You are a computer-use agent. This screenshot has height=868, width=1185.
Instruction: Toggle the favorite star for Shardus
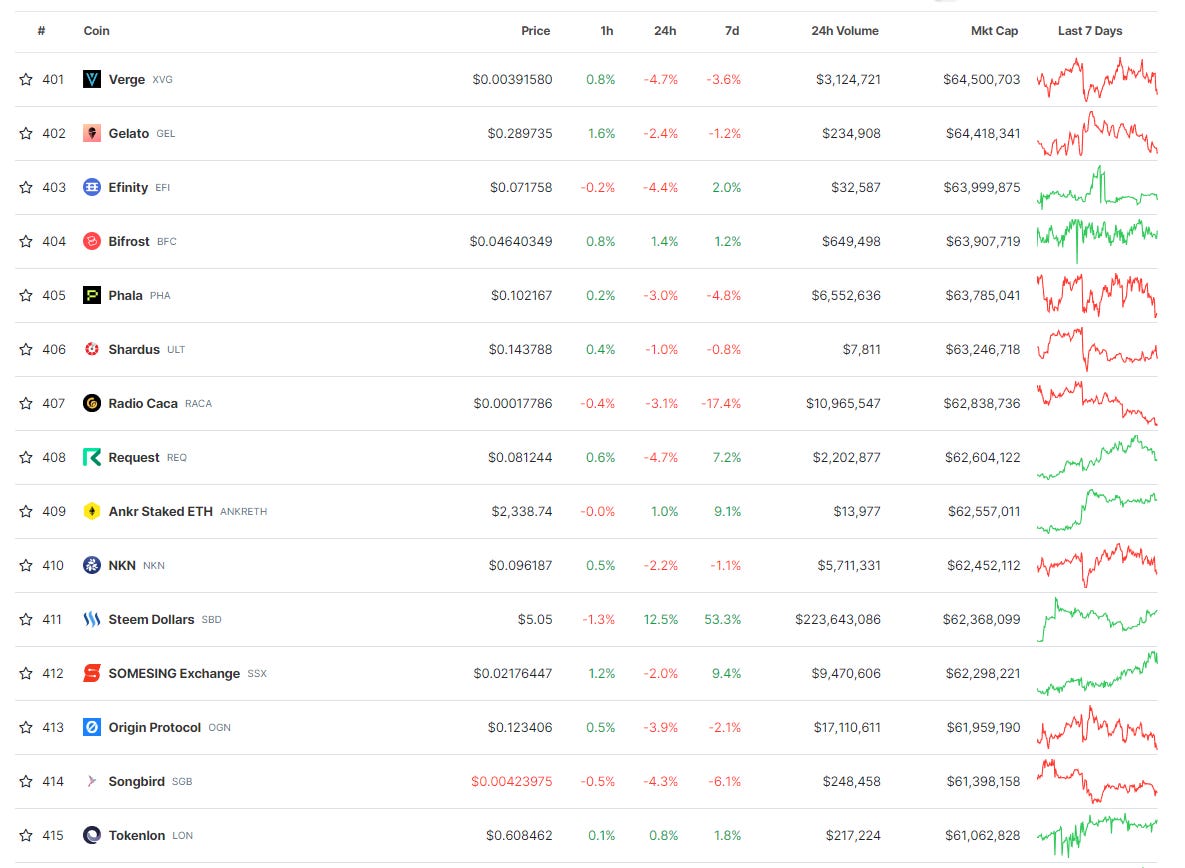tap(26, 349)
